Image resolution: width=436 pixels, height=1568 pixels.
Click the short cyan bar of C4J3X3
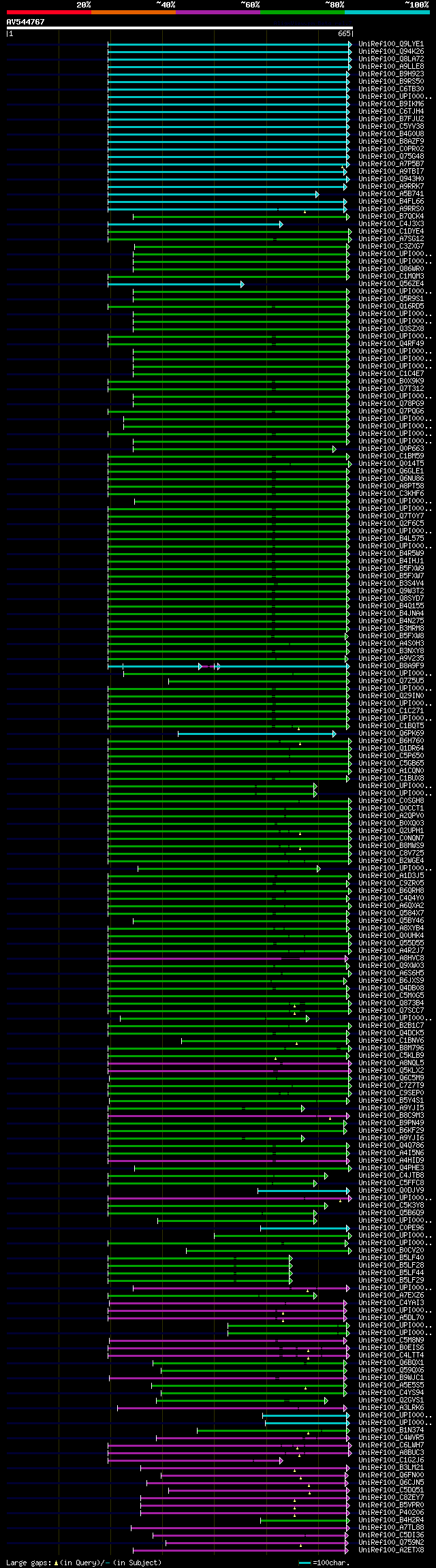195,224
